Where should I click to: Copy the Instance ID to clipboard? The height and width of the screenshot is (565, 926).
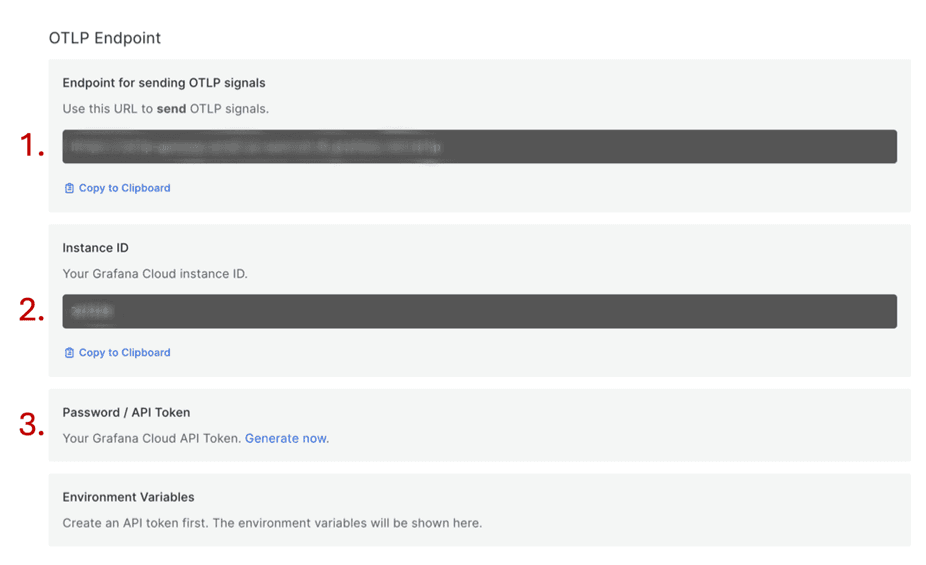124,353
